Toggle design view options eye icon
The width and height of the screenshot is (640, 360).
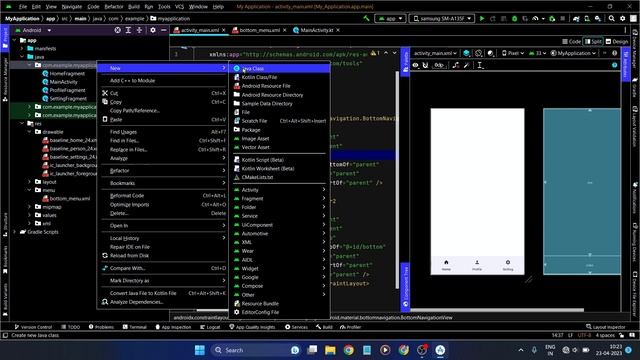tap(416, 65)
